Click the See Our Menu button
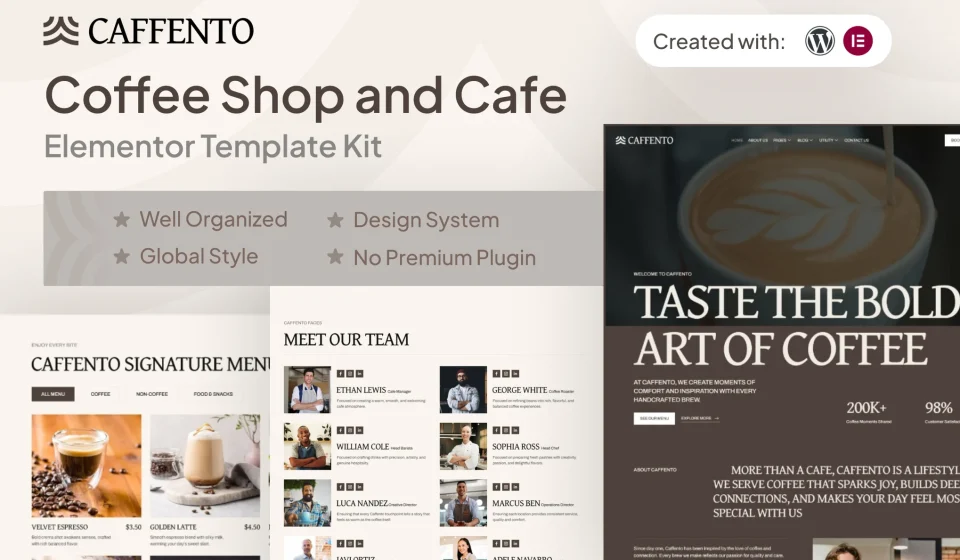This screenshot has height=560, width=960. pos(654,418)
